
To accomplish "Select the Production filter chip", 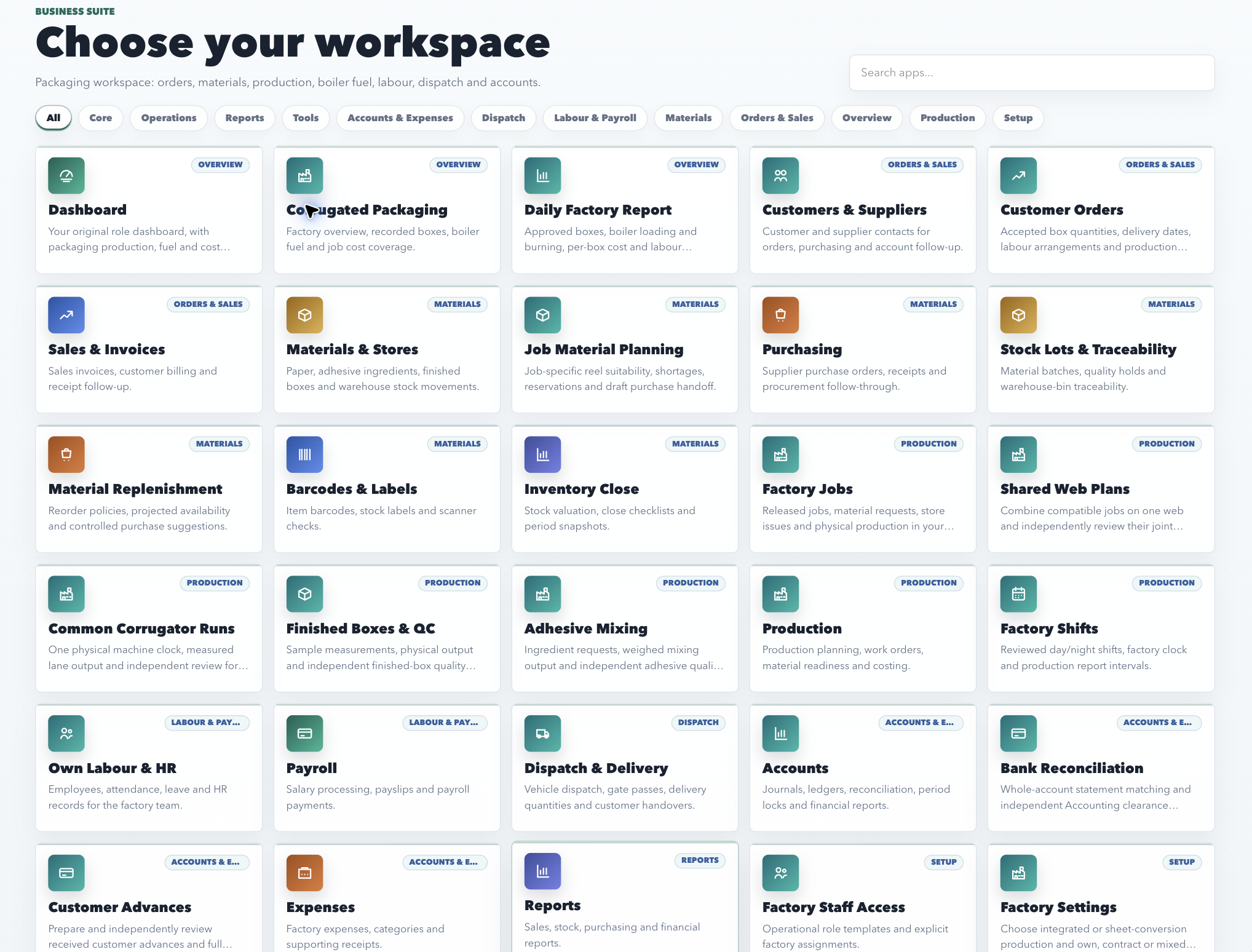I will 948,118.
